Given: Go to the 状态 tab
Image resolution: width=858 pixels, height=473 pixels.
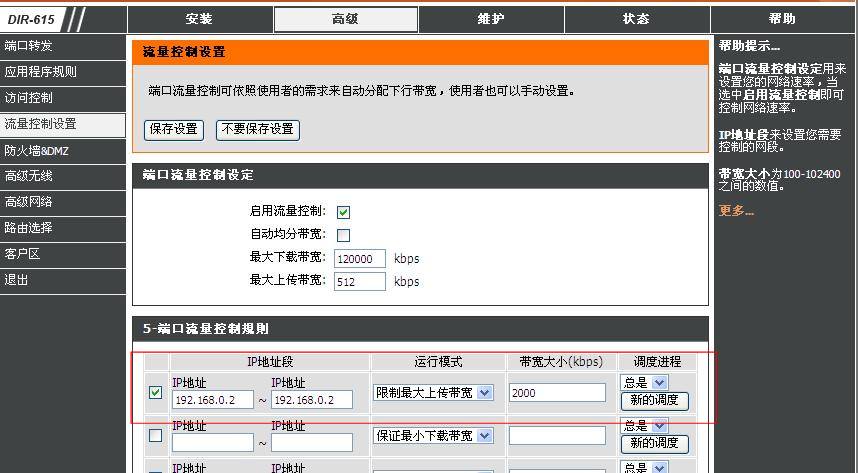Looking at the screenshot, I should click(637, 19).
